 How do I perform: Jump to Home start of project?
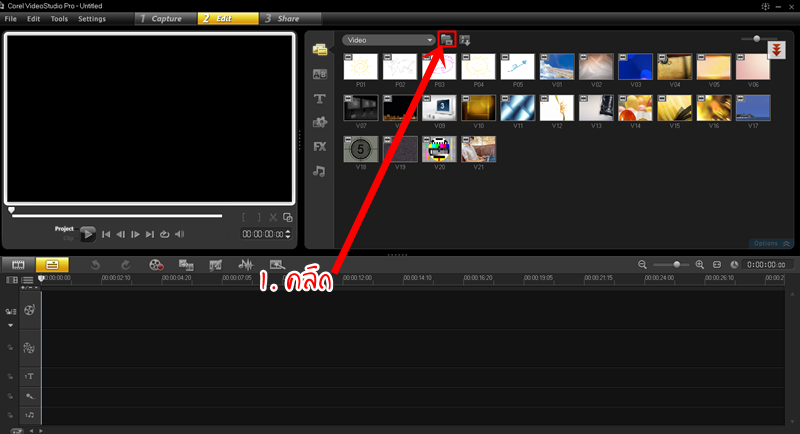(x=106, y=234)
